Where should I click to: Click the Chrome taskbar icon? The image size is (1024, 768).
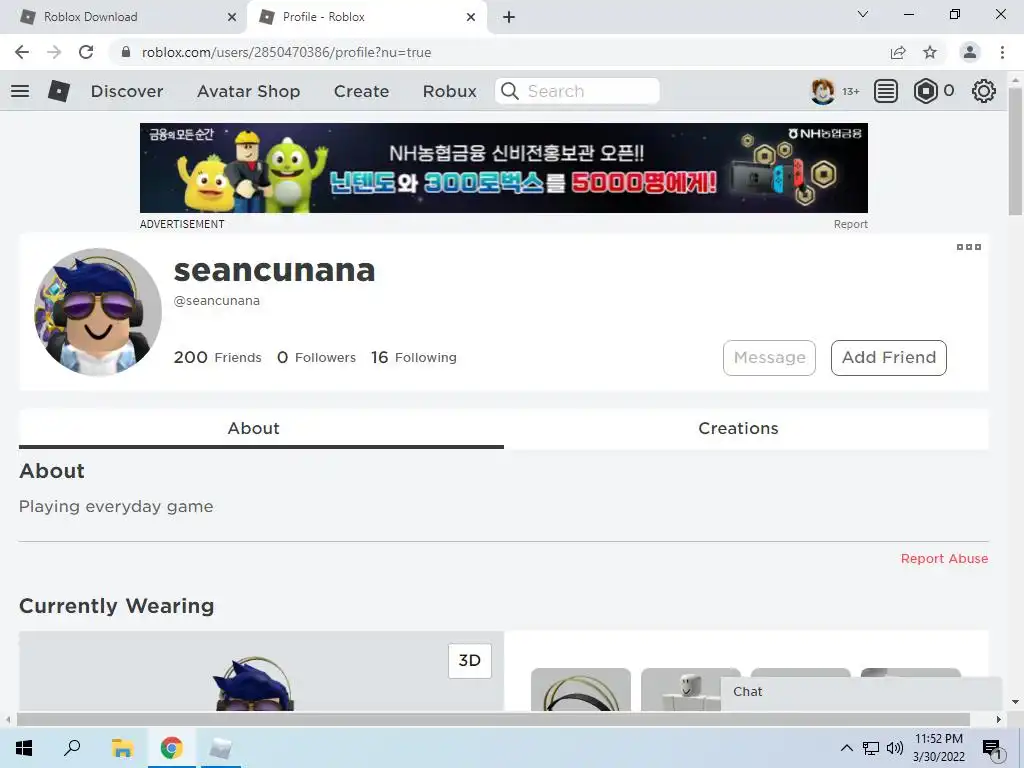pos(172,748)
